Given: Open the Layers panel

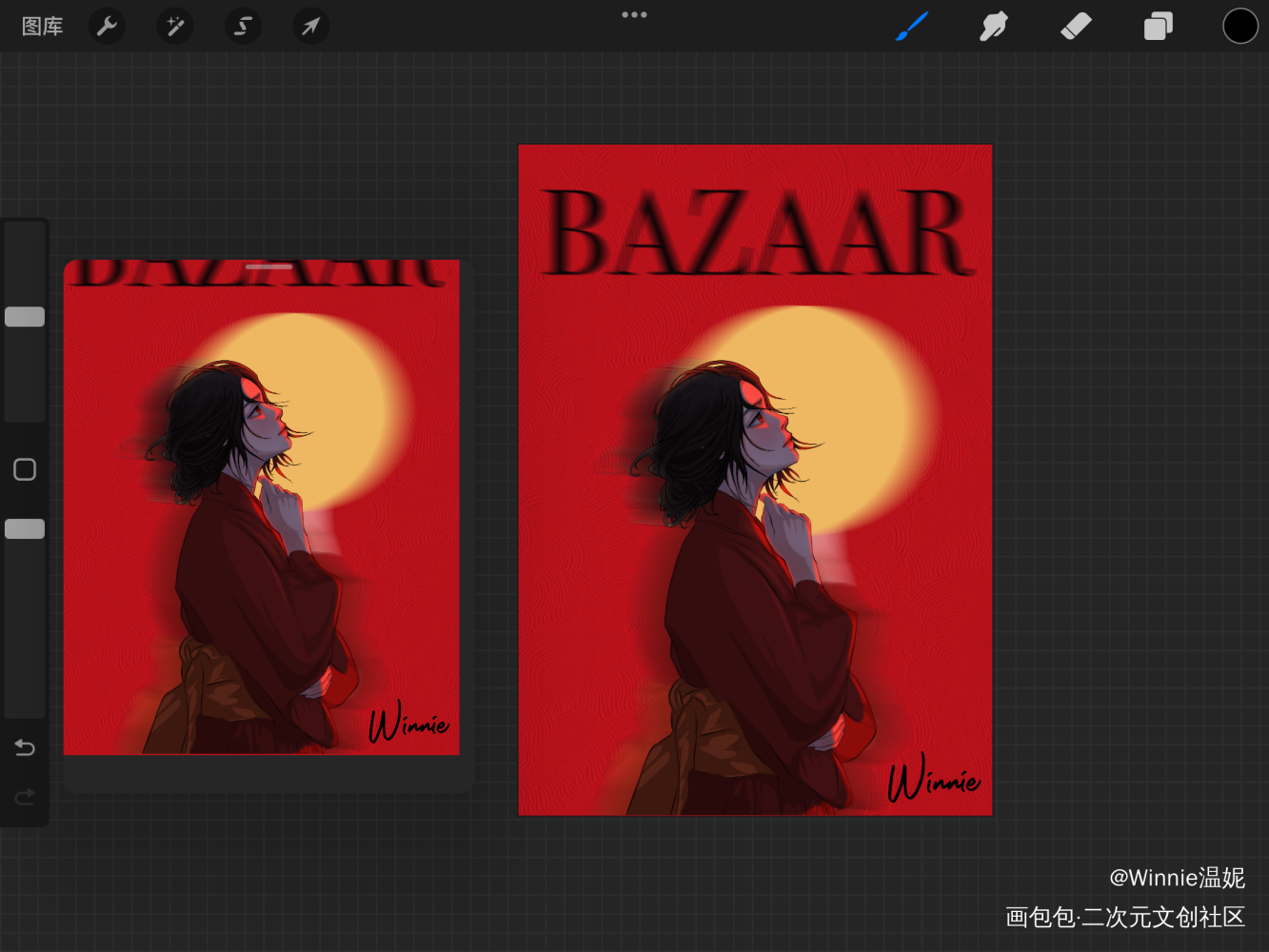Looking at the screenshot, I should click(1158, 26).
